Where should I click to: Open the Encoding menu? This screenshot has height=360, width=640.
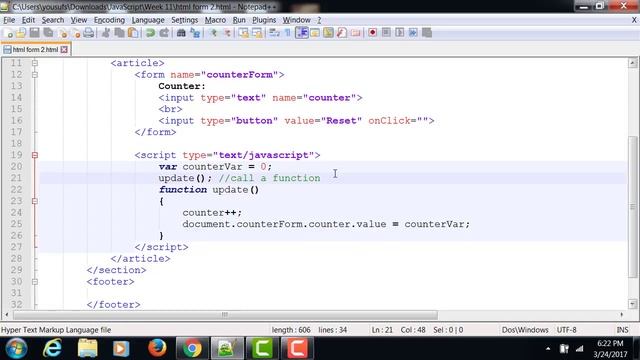click(x=109, y=20)
